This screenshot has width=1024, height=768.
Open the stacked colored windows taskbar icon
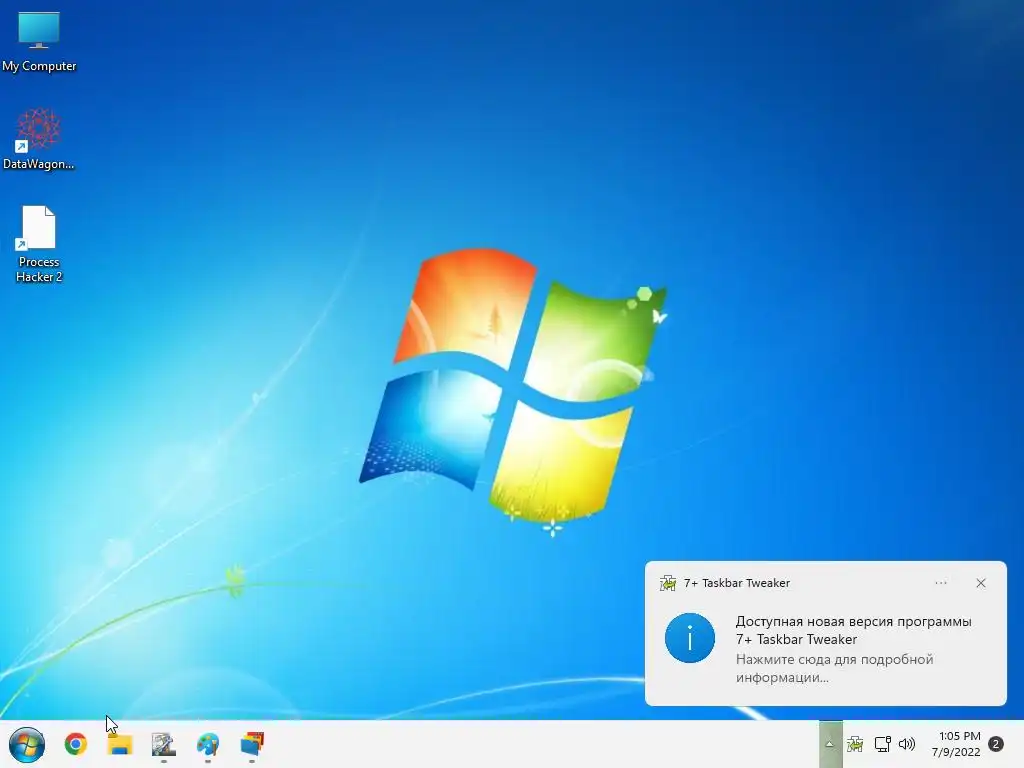coord(252,744)
